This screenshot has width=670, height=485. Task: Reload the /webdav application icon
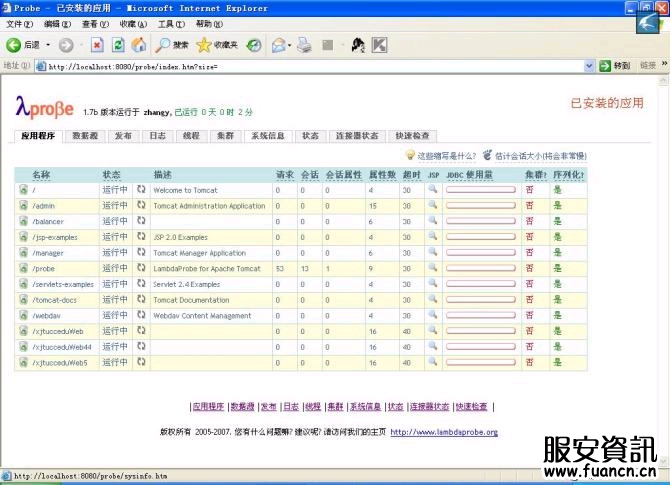pyautogui.click(x=141, y=315)
